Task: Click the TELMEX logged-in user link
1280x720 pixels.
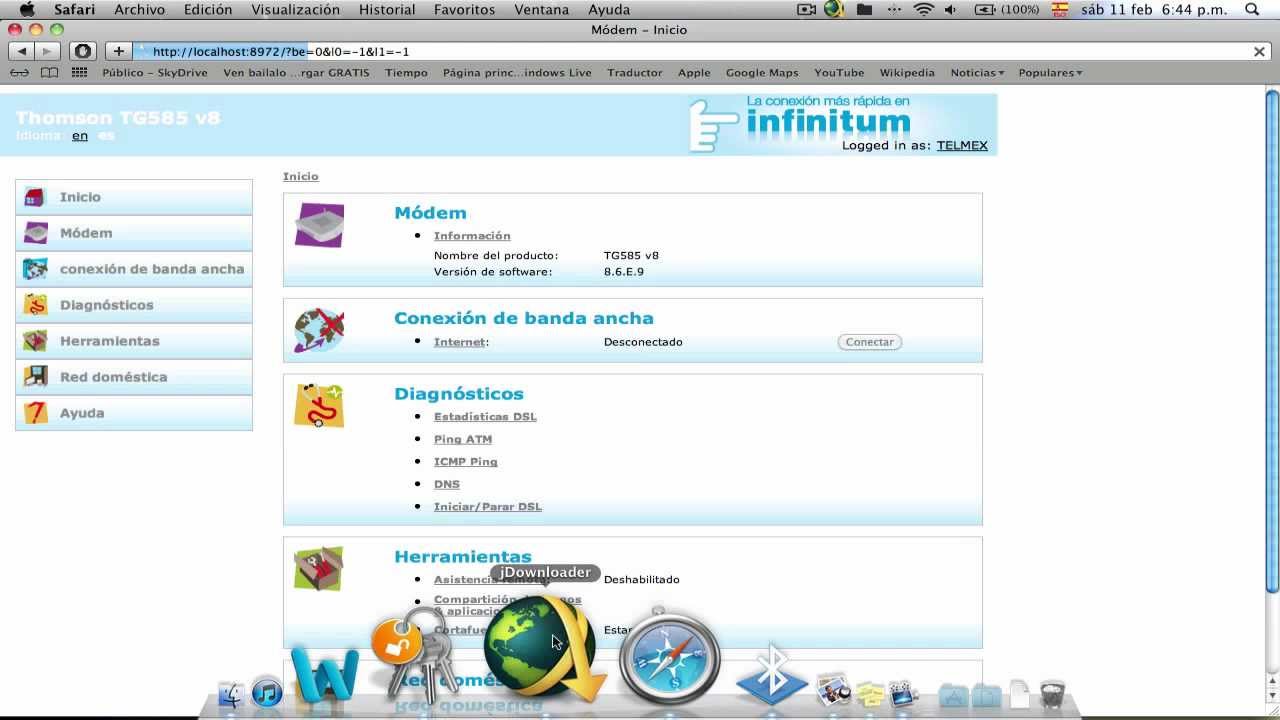Action: pyautogui.click(x=962, y=146)
